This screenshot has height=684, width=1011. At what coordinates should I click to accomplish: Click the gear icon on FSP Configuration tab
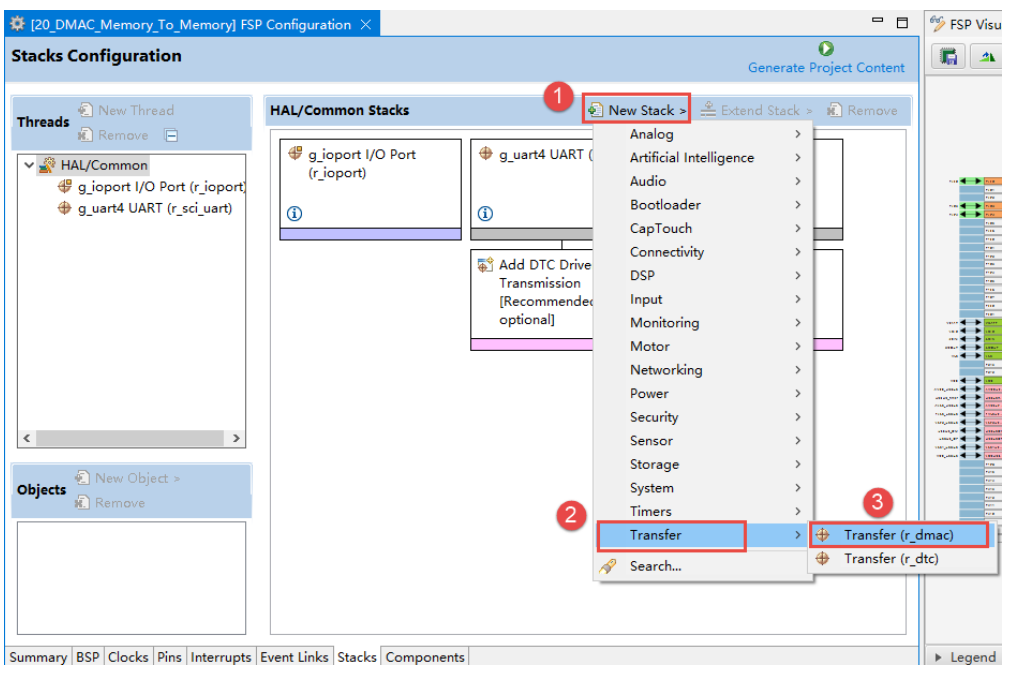tap(17, 24)
